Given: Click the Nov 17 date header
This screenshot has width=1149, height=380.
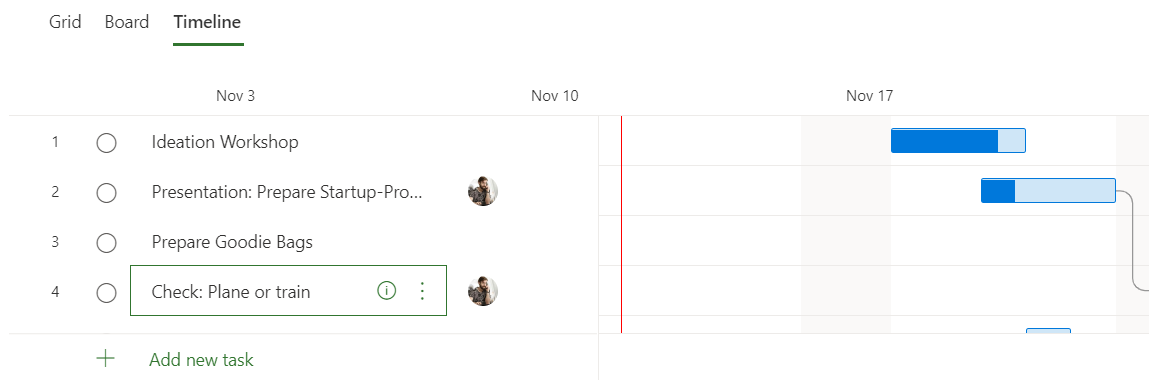Looking at the screenshot, I should coord(870,96).
